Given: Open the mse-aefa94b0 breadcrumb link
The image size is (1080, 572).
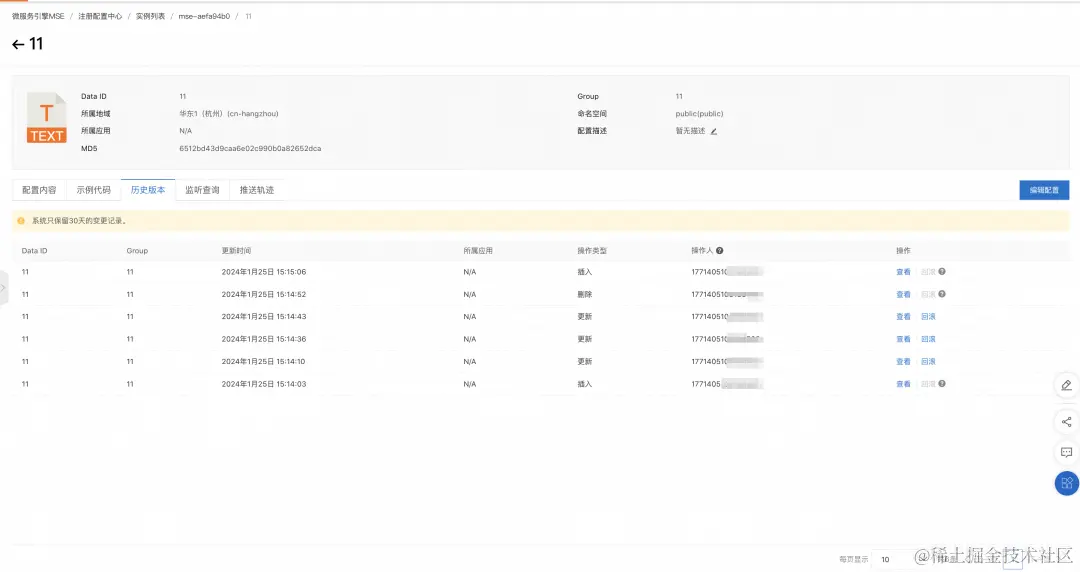Looking at the screenshot, I should point(204,17).
